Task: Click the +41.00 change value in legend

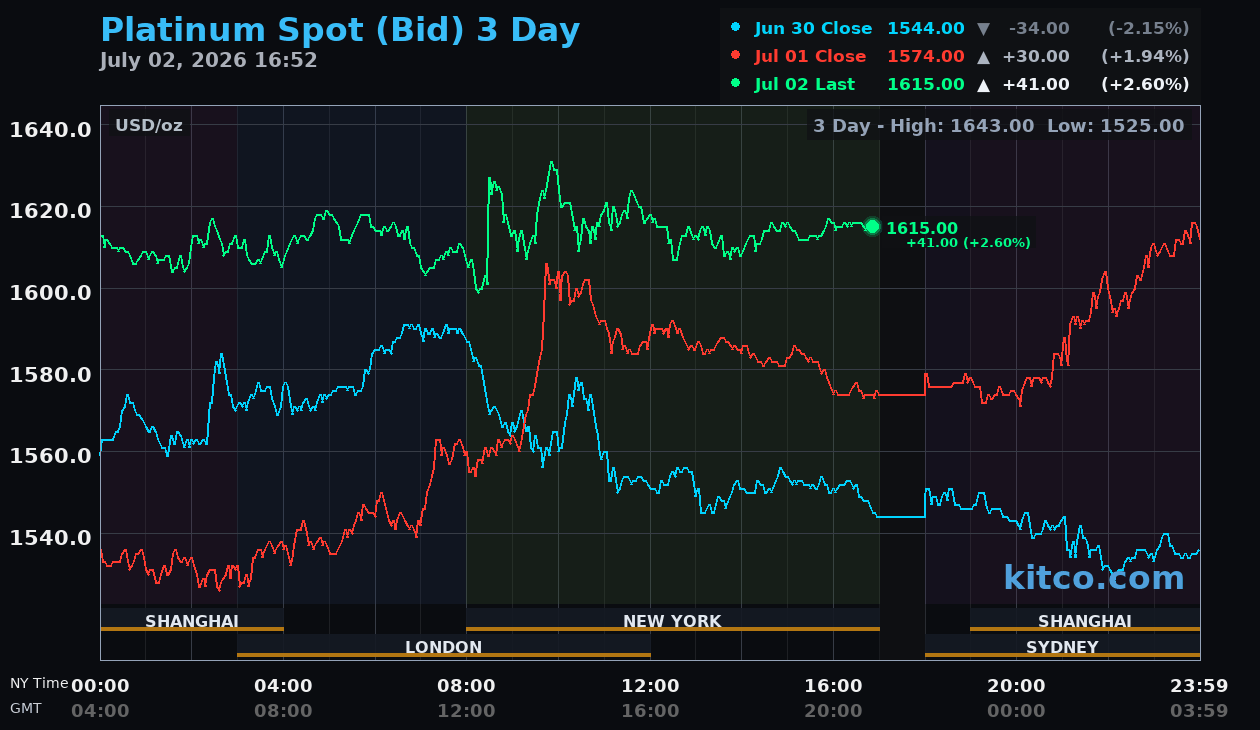Action: pyautogui.click(x=1036, y=85)
